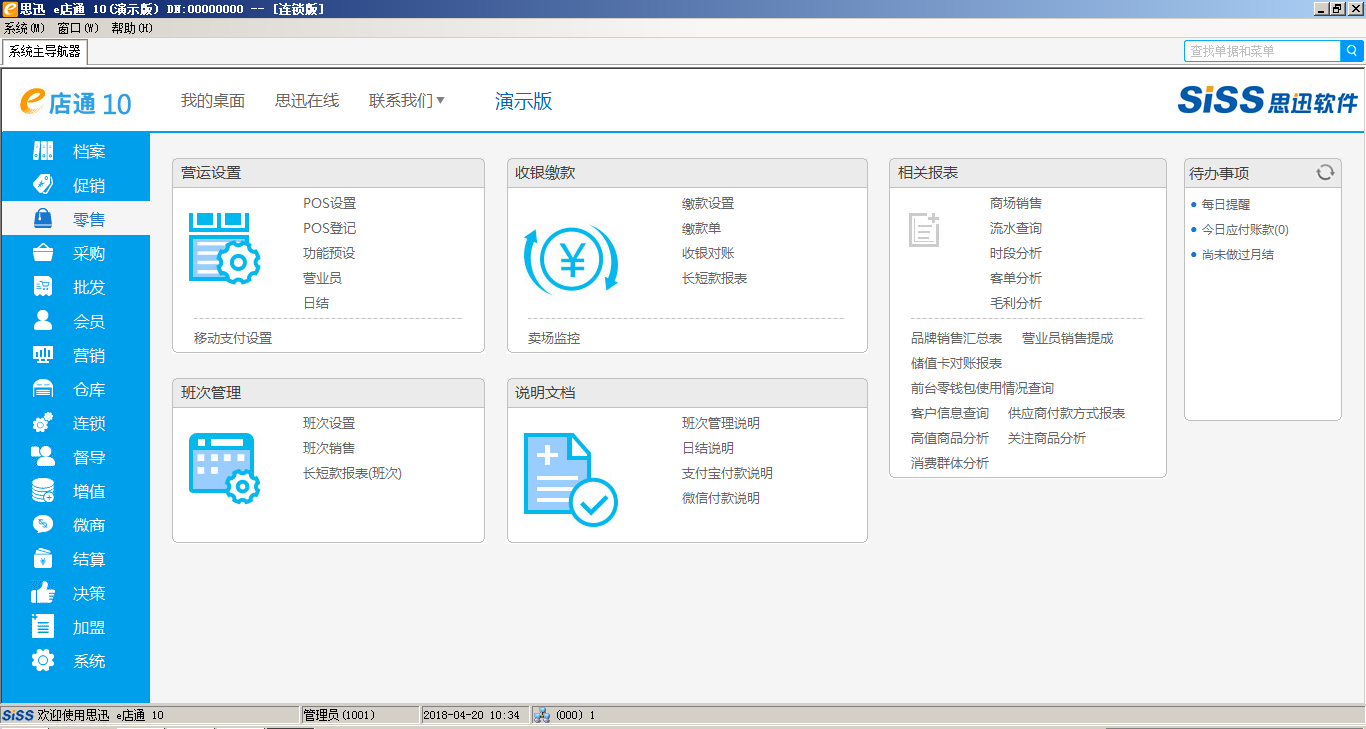The height and width of the screenshot is (729, 1366).
Task: Open the 采购 basket icon
Action: point(43,253)
